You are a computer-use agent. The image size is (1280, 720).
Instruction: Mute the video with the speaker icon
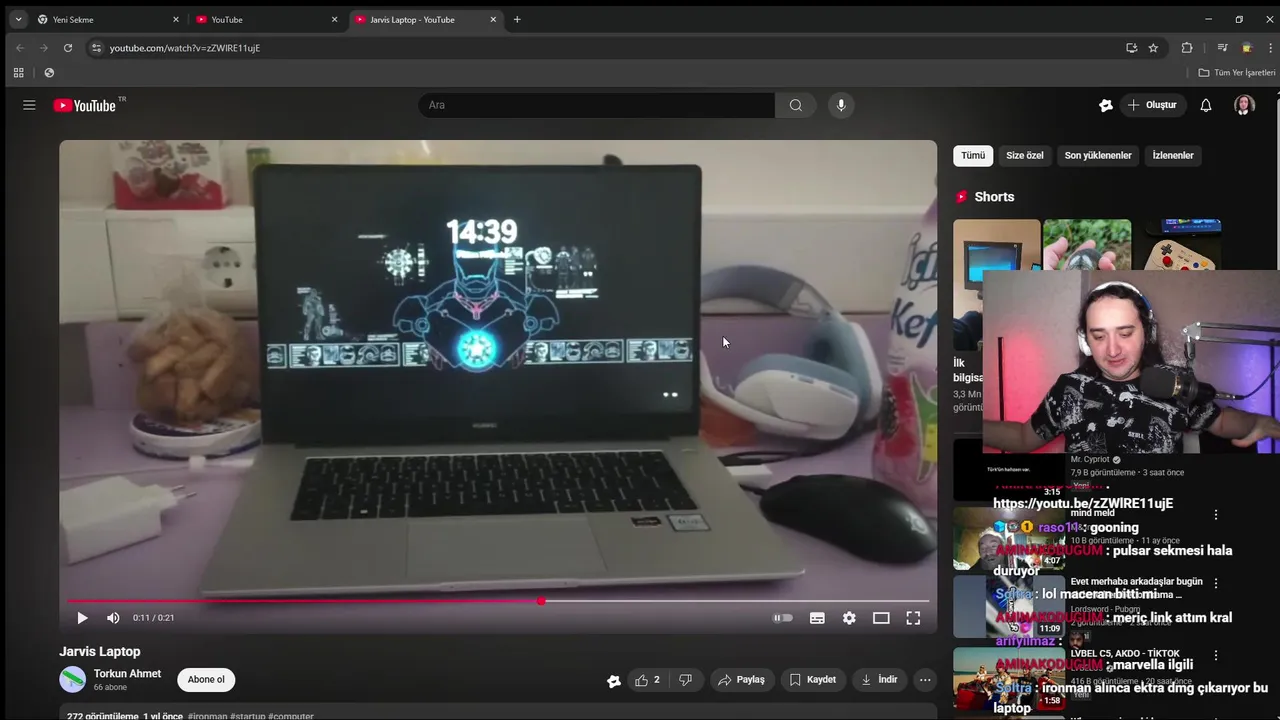(113, 618)
